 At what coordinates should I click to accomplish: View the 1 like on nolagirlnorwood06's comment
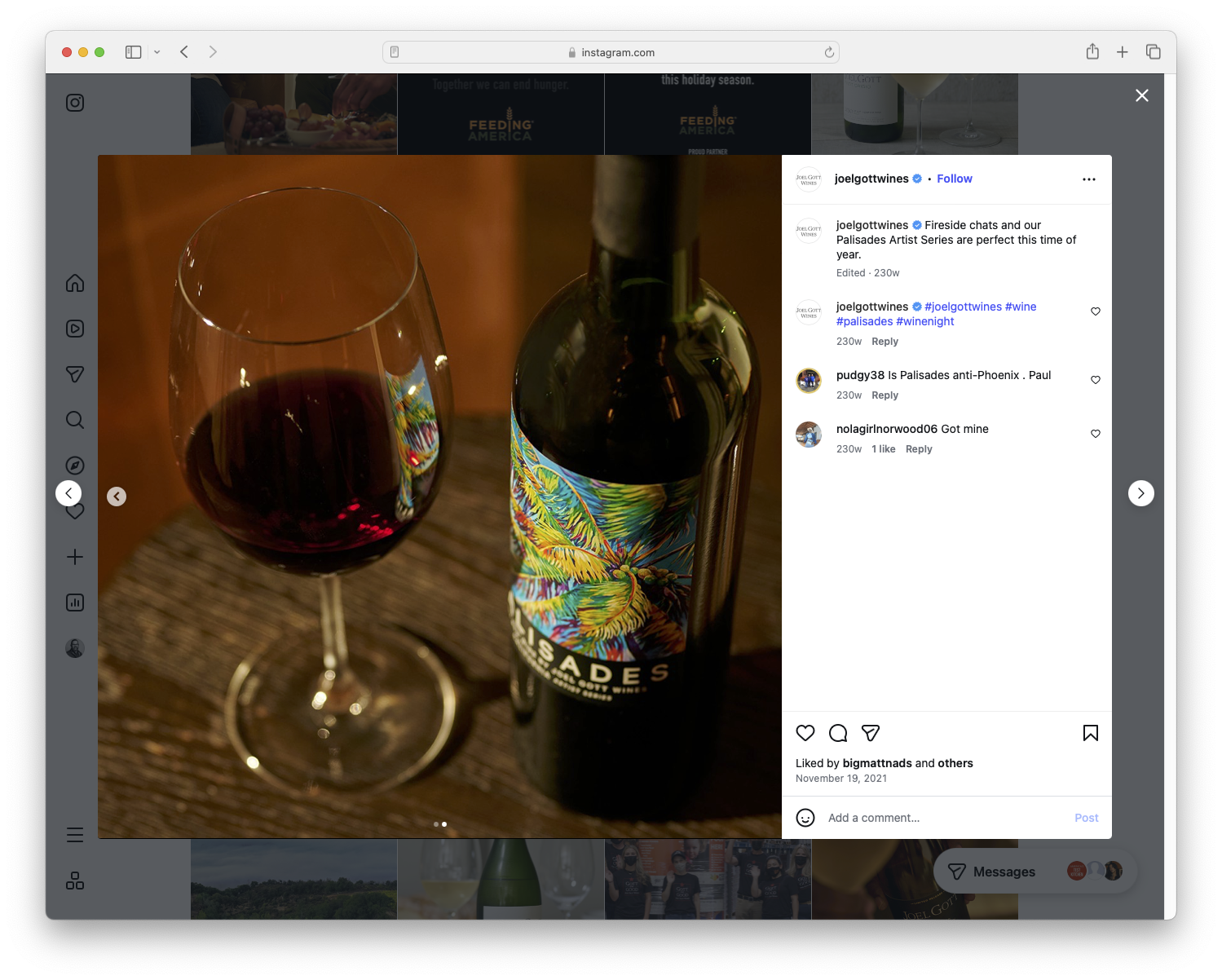click(884, 449)
